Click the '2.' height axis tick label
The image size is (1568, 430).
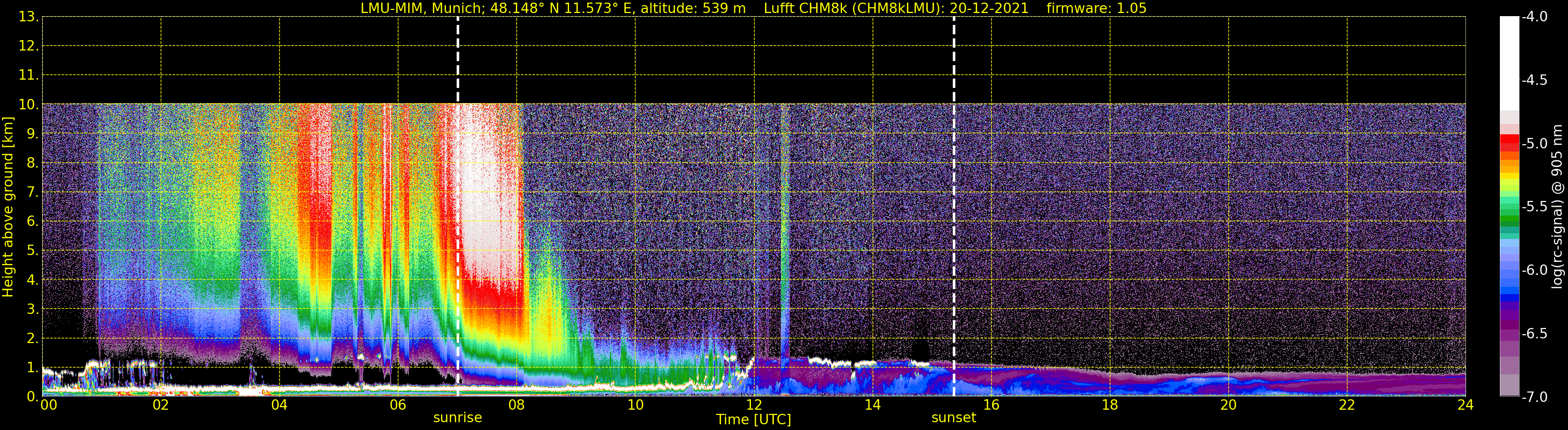pos(32,339)
